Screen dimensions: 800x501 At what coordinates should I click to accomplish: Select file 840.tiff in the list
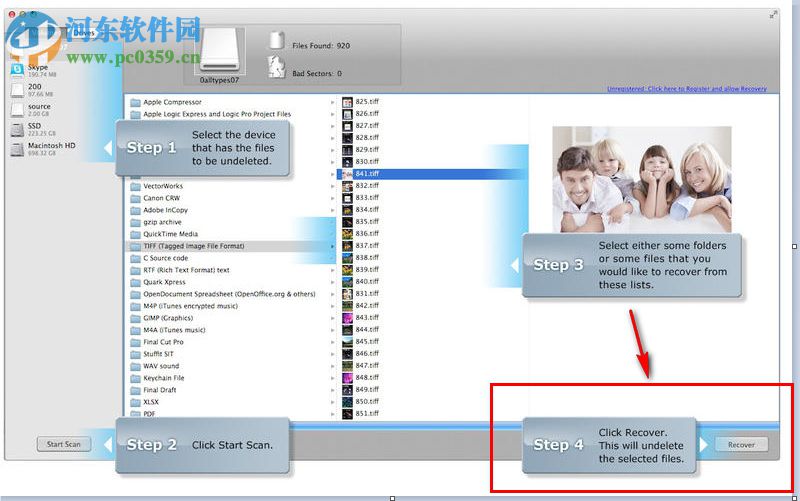[x=367, y=282]
